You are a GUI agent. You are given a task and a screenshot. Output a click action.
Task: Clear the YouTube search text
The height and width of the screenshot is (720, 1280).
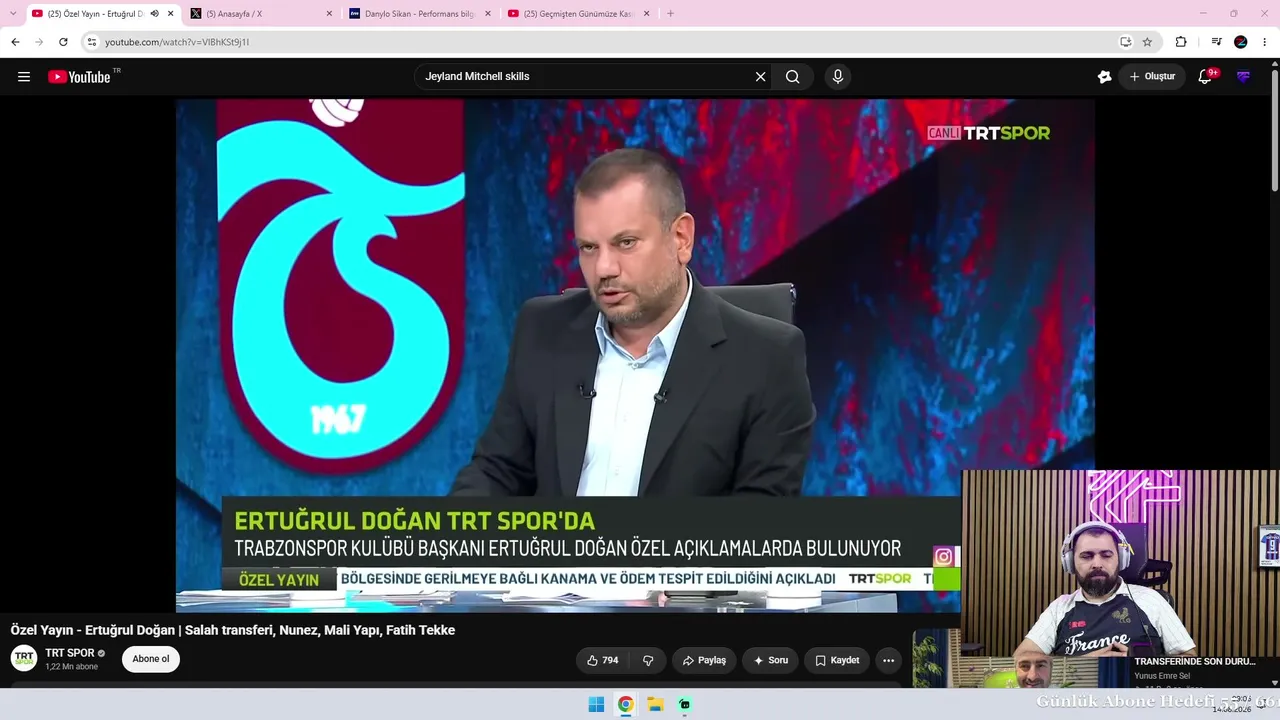760,77
